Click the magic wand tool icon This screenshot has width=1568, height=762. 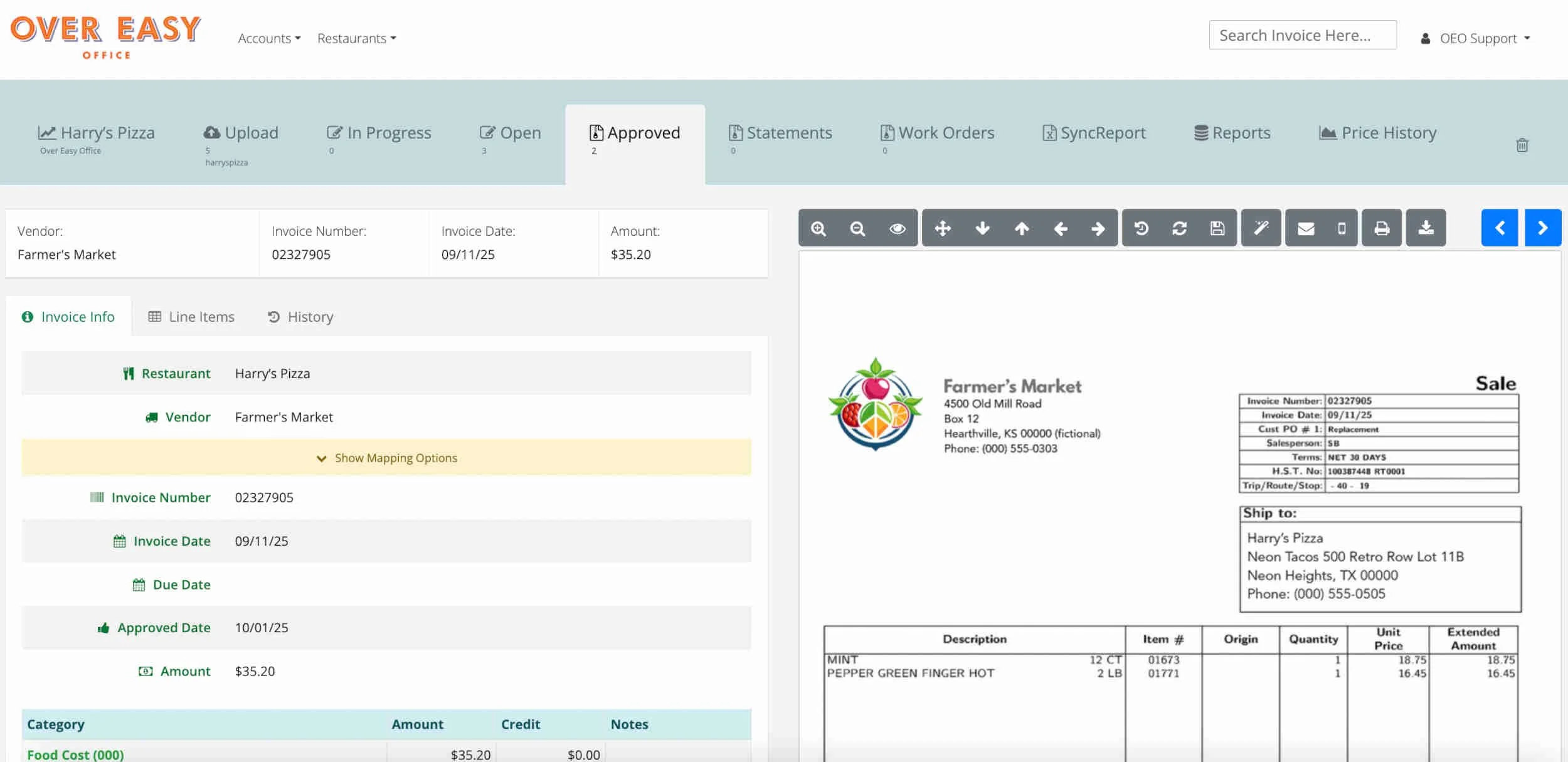(1261, 228)
